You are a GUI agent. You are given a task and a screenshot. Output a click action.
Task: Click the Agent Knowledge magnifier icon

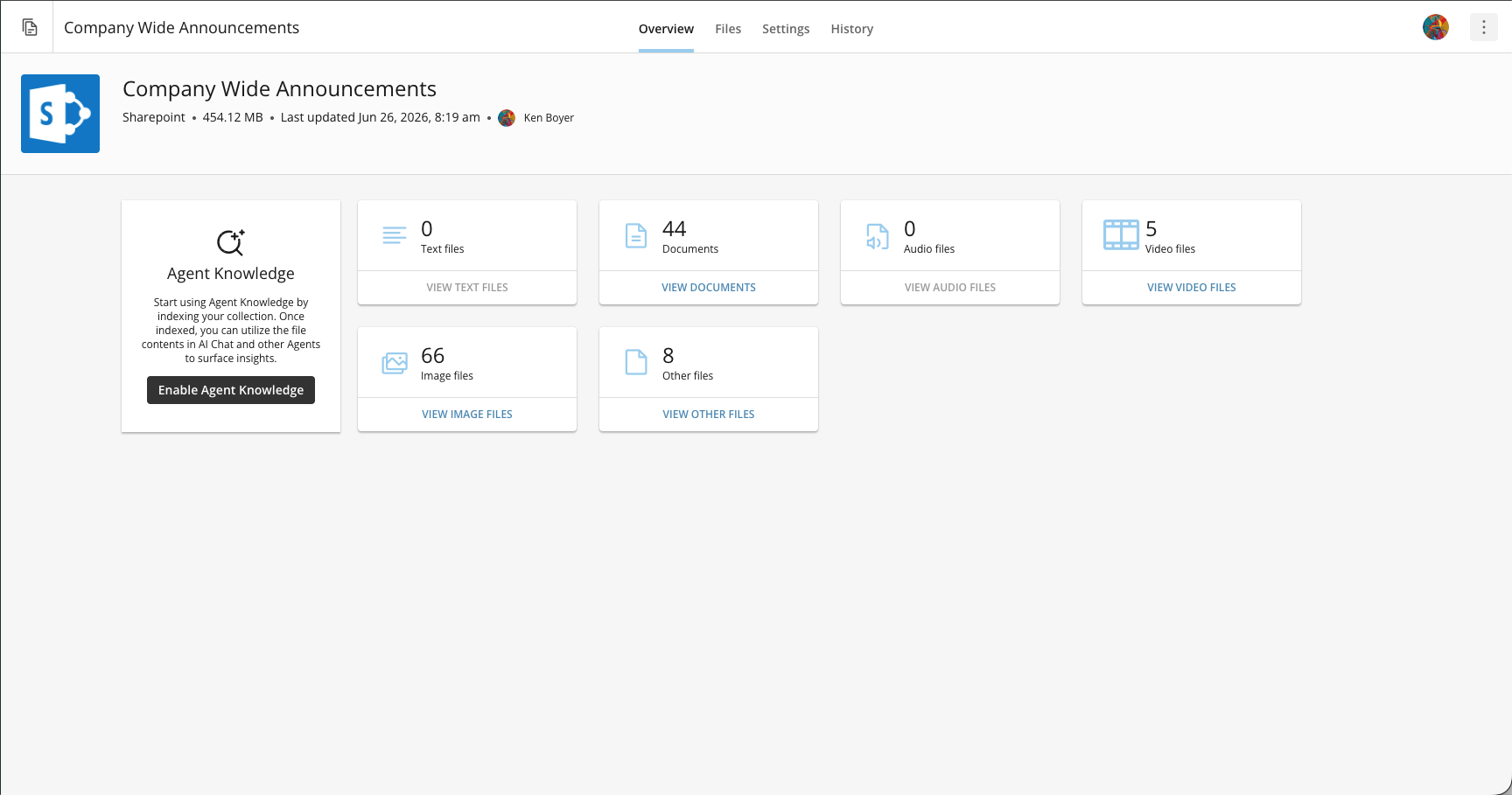[x=231, y=242]
